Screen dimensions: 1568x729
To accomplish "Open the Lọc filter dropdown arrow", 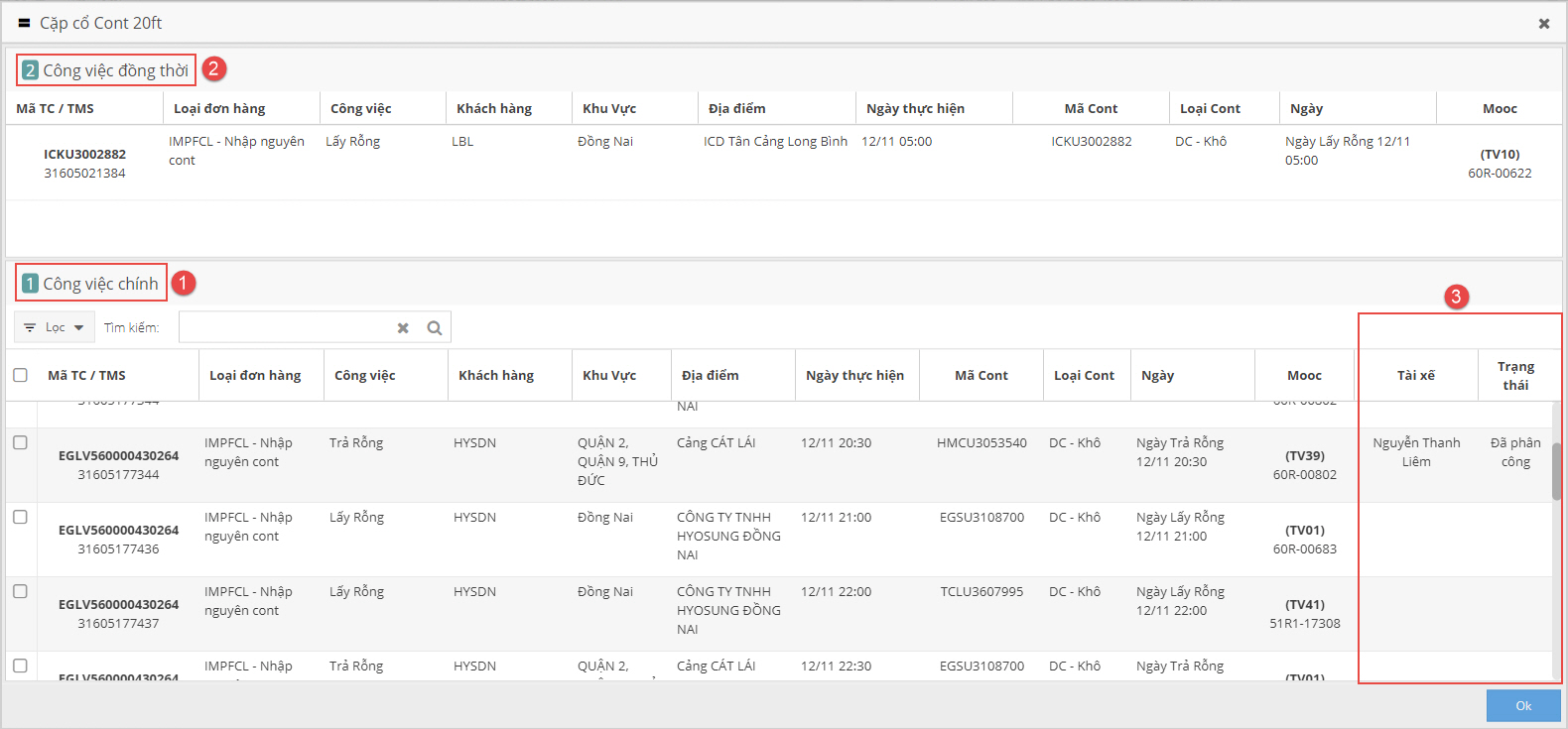I will [x=78, y=327].
